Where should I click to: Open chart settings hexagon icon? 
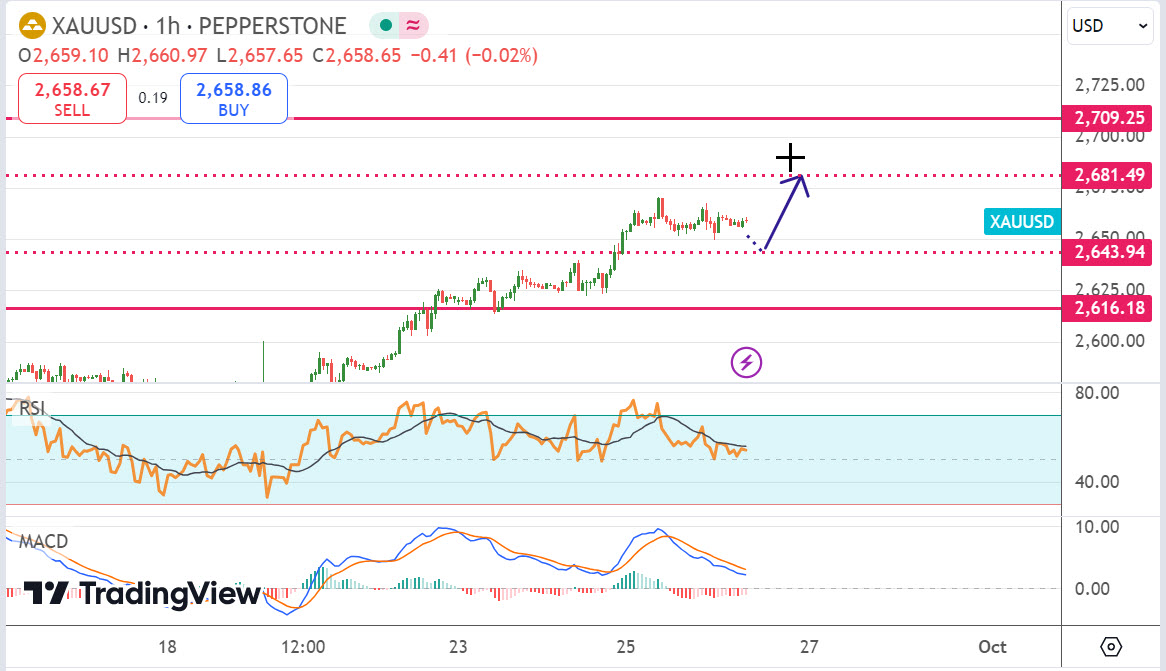pos(1111,645)
